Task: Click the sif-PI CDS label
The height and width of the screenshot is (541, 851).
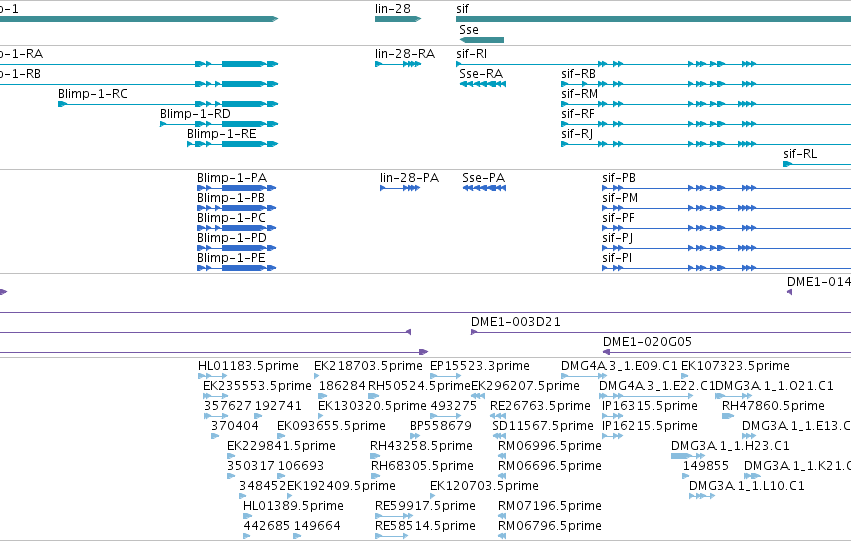Action: point(617,258)
